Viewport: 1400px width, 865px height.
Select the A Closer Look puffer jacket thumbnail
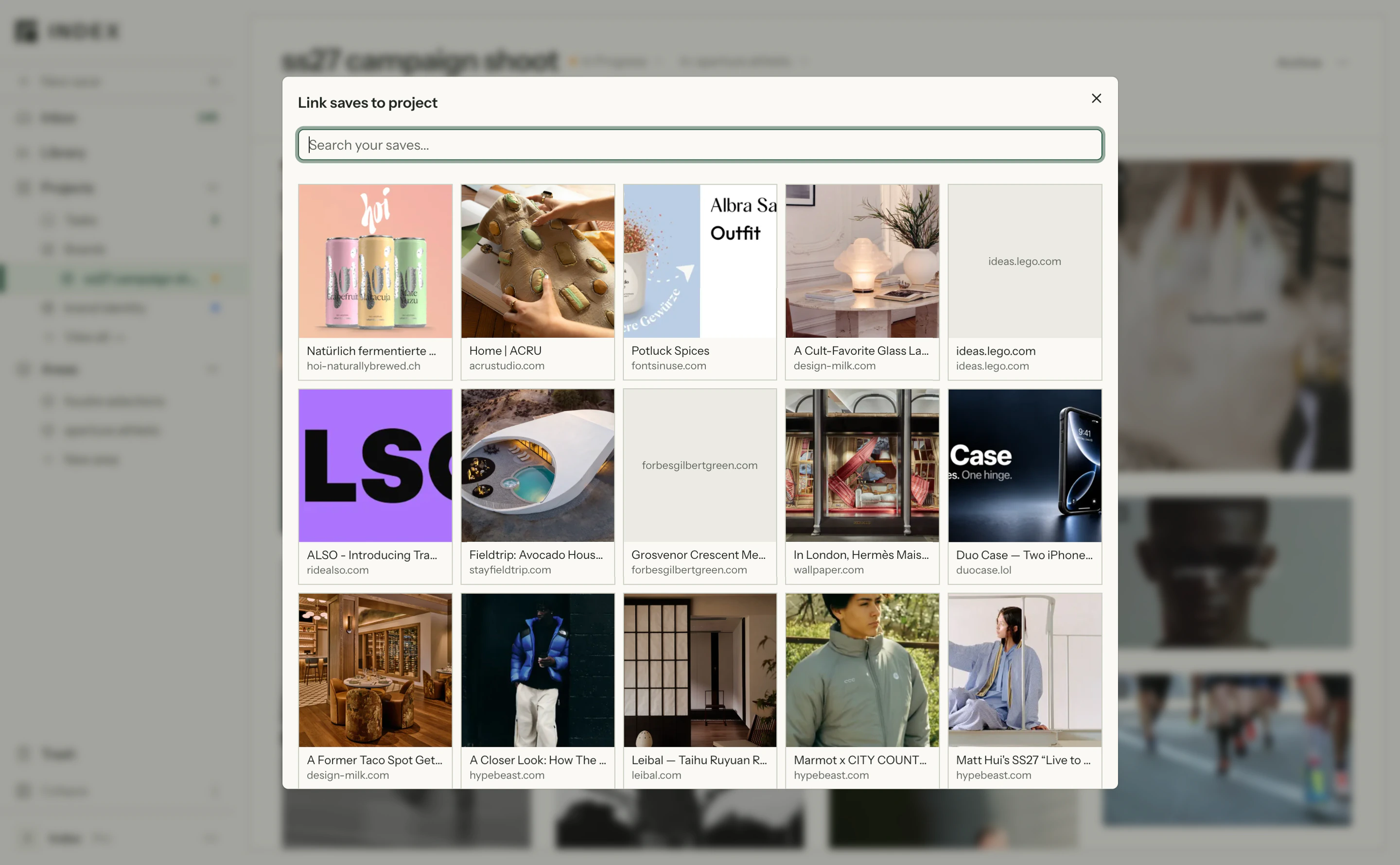coord(538,670)
